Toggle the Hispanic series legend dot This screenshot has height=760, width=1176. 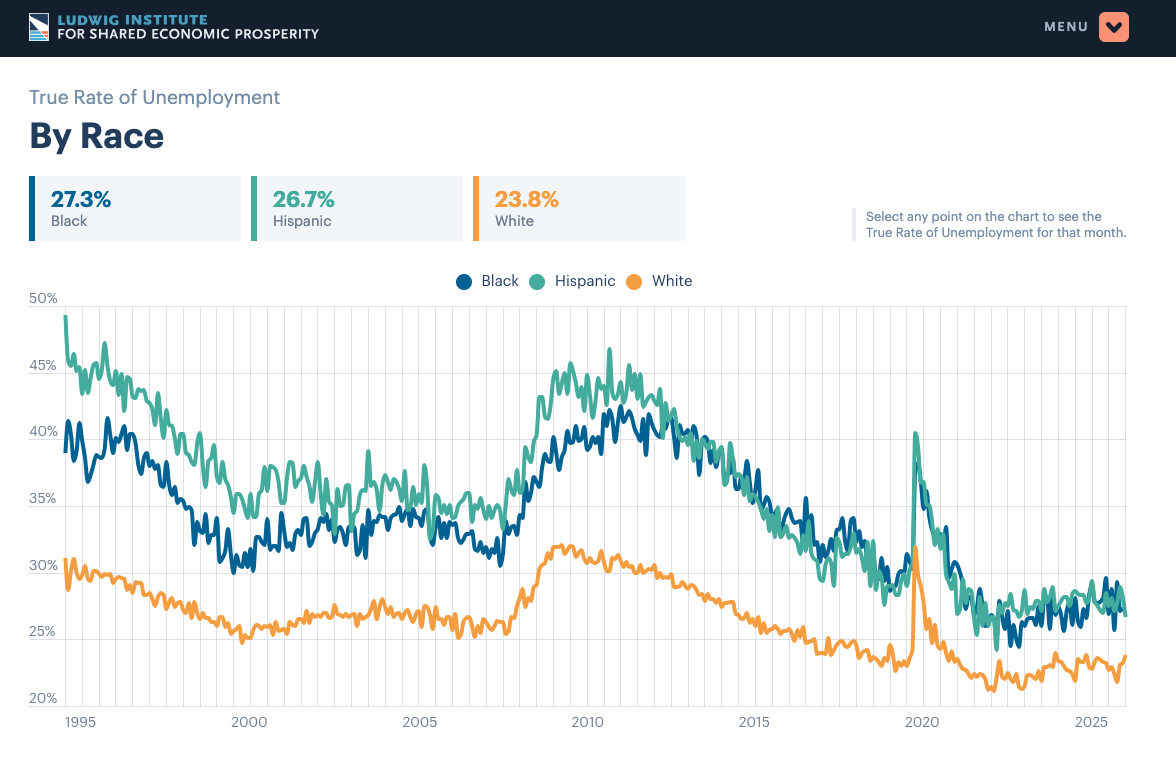pyautogui.click(x=537, y=281)
